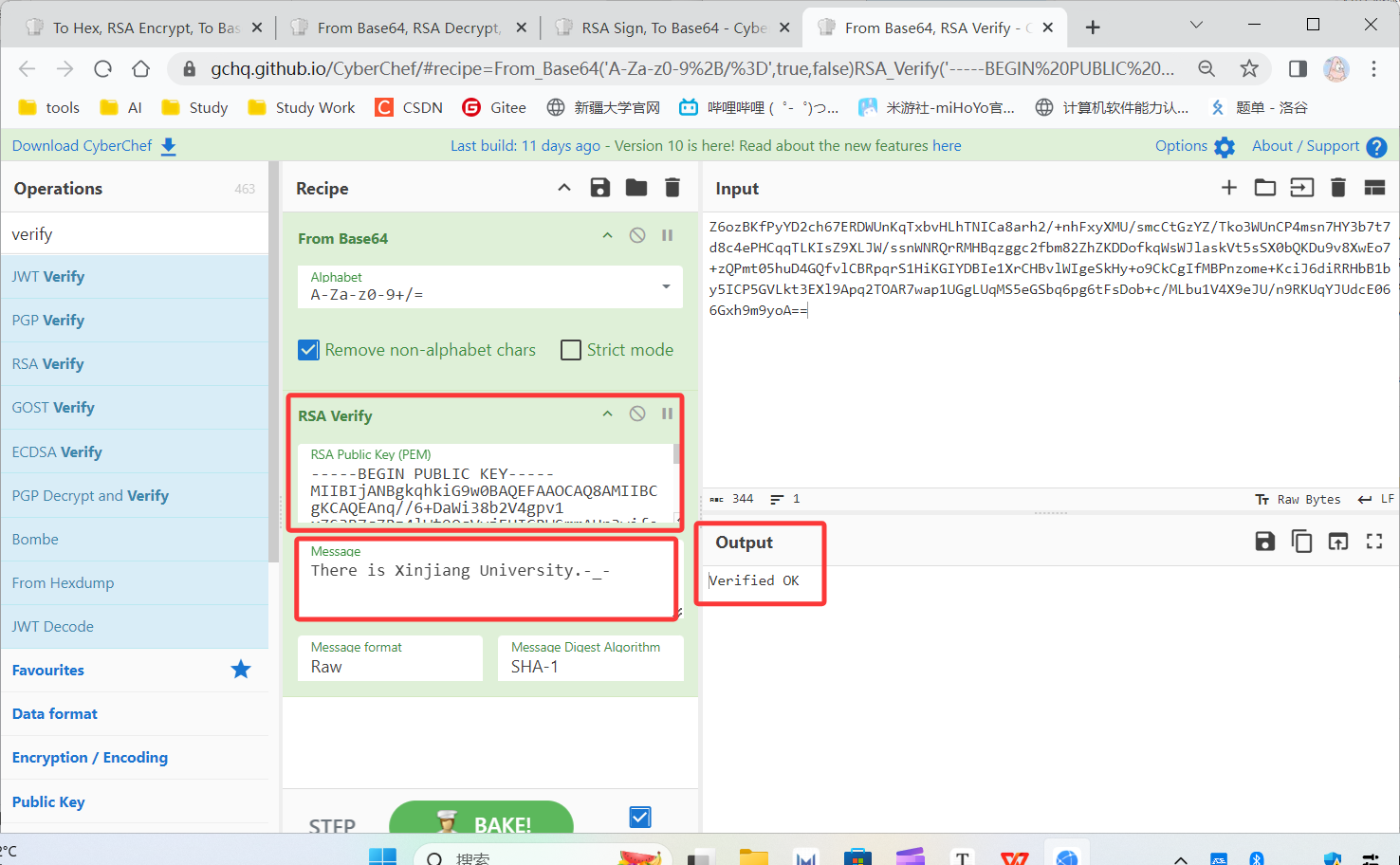Save the recipe with the floppy icon
The image size is (1400, 865).
(600, 188)
